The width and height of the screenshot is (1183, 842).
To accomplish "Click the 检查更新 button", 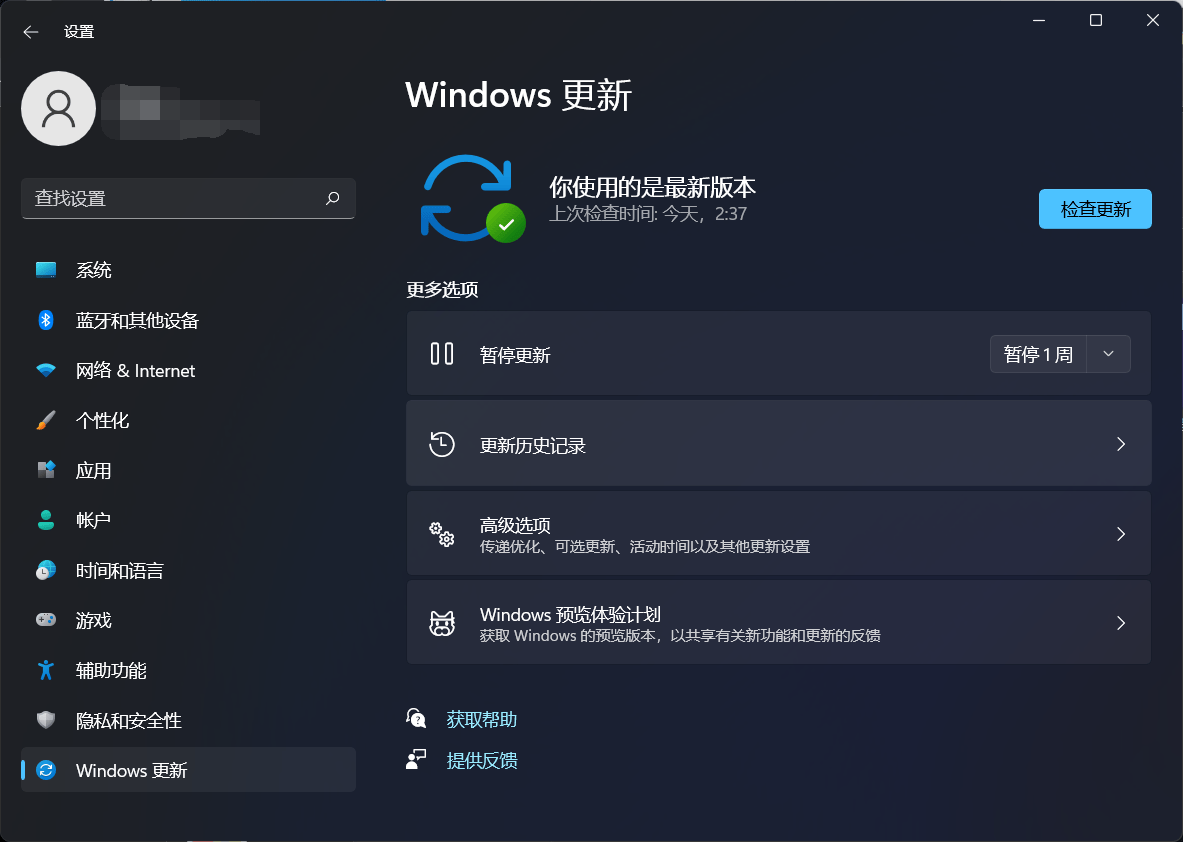I will tap(1095, 209).
